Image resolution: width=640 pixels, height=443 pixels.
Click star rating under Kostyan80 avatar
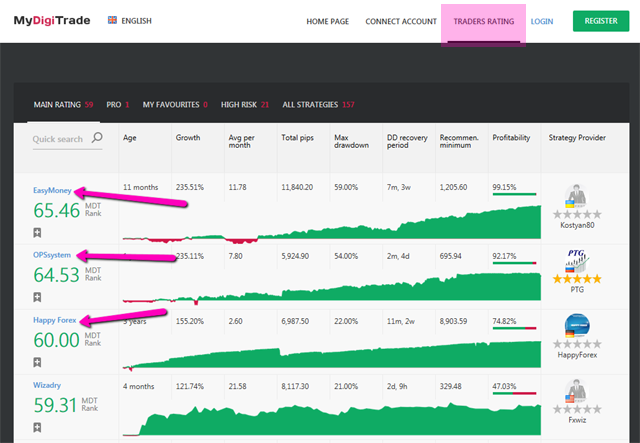(577, 214)
